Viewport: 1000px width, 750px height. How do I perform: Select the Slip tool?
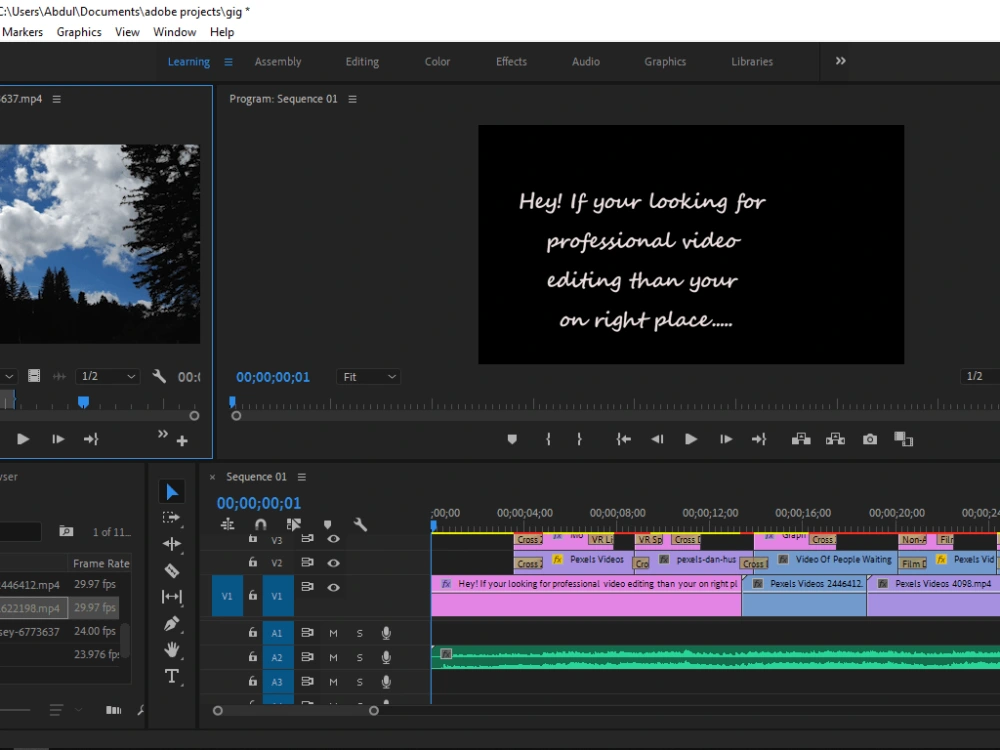pos(172,597)
